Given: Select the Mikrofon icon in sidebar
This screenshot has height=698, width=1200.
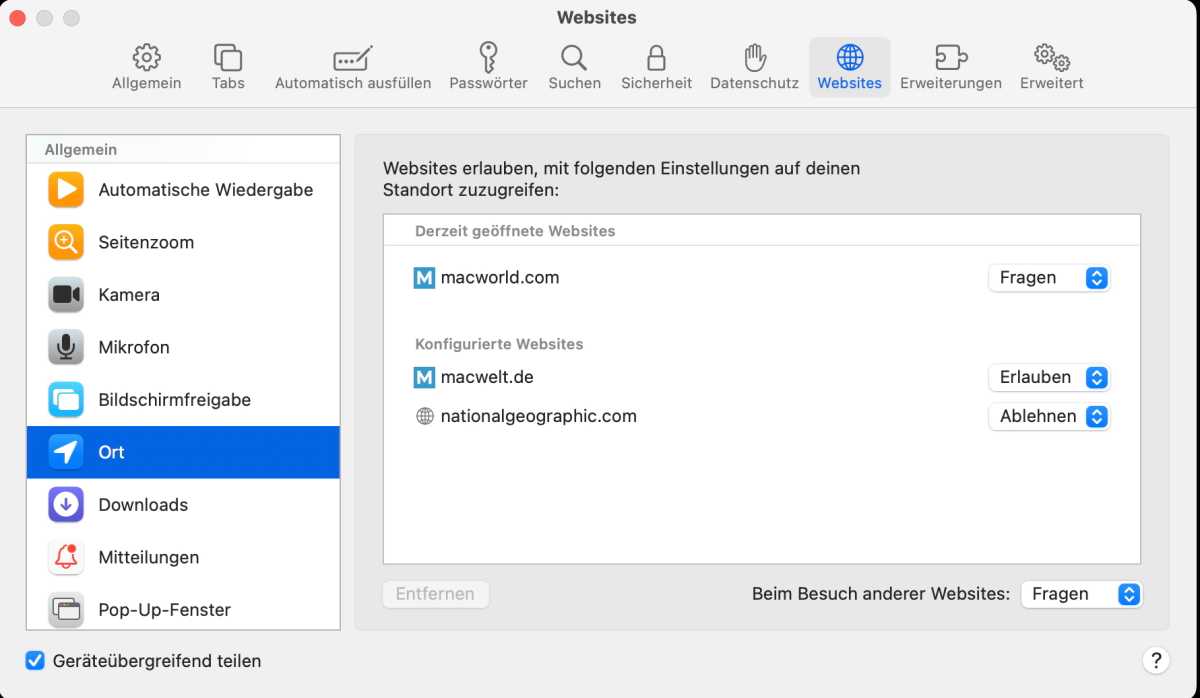Looking at the screenshot, I should click(x=66, y=347).
